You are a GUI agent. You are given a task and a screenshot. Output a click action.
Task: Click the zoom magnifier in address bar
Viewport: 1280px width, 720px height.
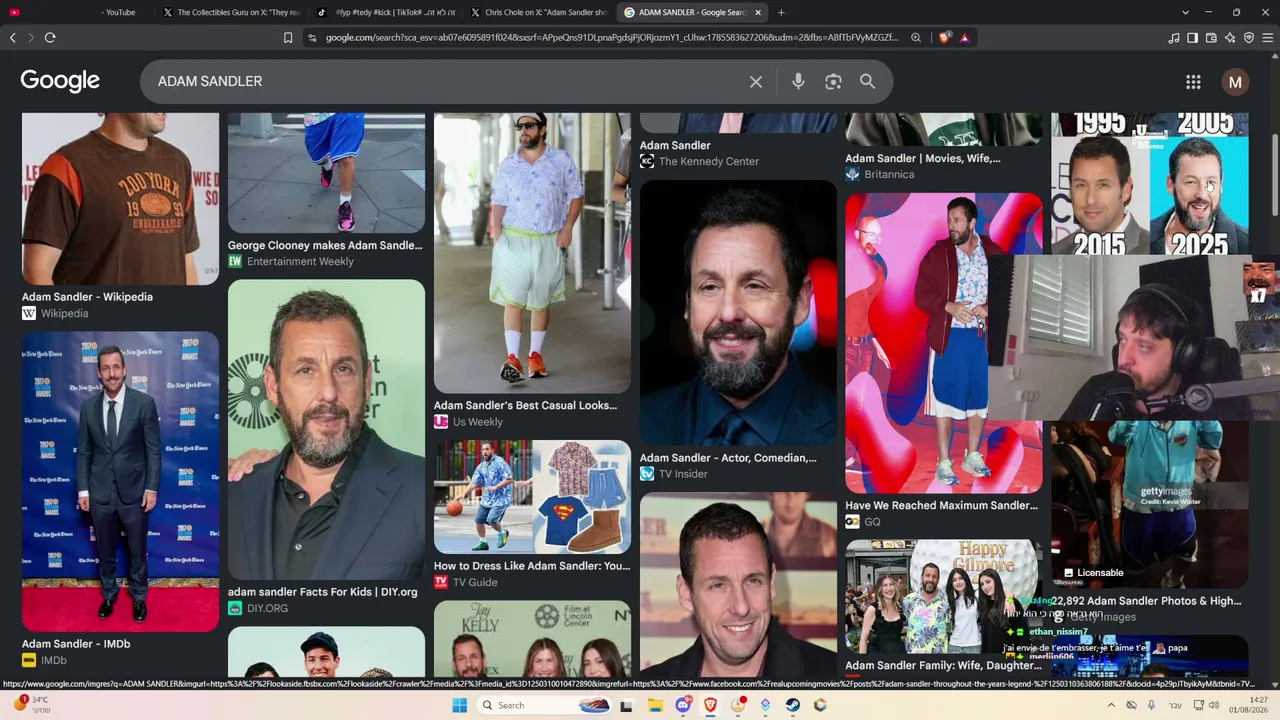[x=916, y=38]
